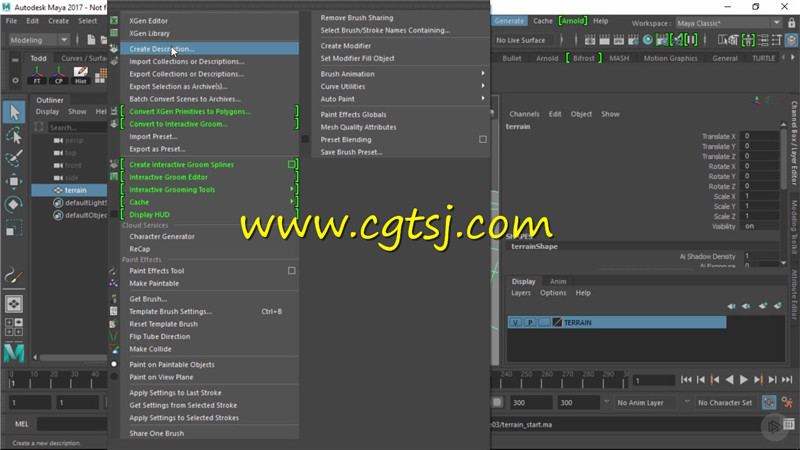Screen dimensions: 800x450
Task: Play animation backwards
Action: (x=730, y=380)
